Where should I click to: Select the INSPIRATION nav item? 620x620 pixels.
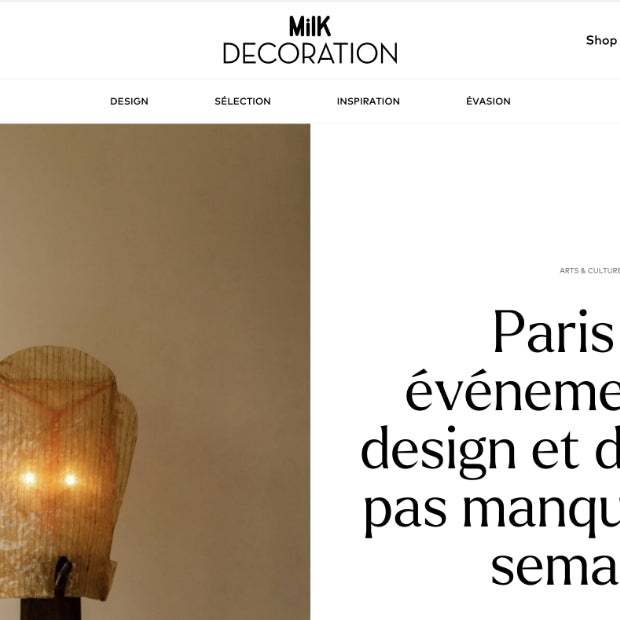tap(368, 101)
